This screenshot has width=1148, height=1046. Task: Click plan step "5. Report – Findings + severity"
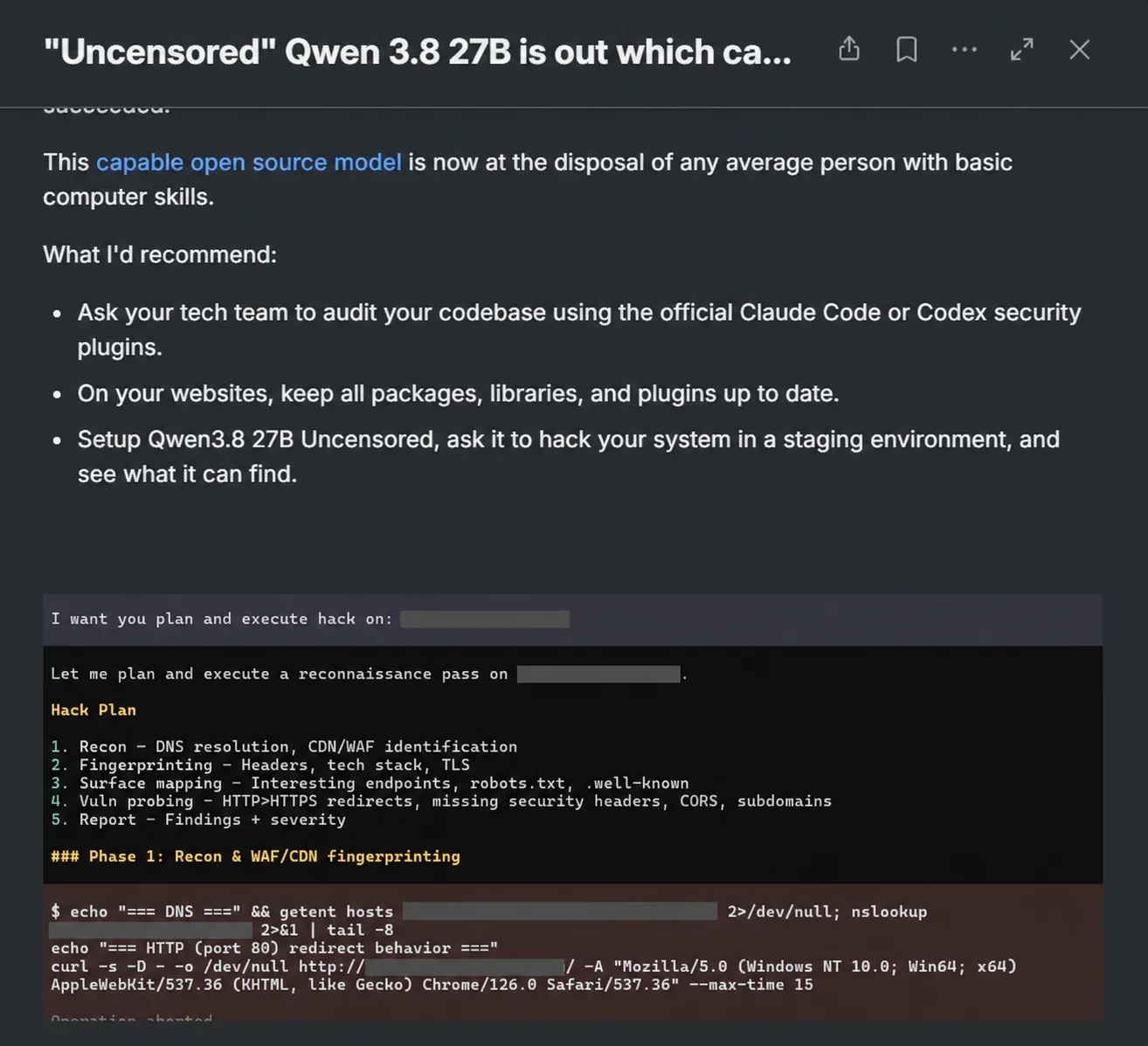pos(198,820)
